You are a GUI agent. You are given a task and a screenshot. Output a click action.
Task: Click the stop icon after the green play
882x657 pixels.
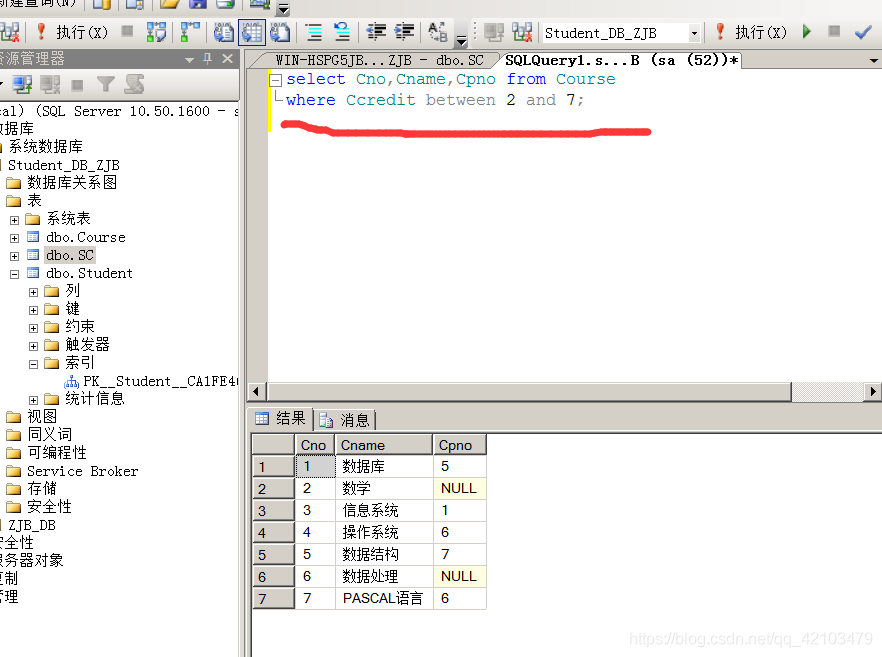coord(834,32)
